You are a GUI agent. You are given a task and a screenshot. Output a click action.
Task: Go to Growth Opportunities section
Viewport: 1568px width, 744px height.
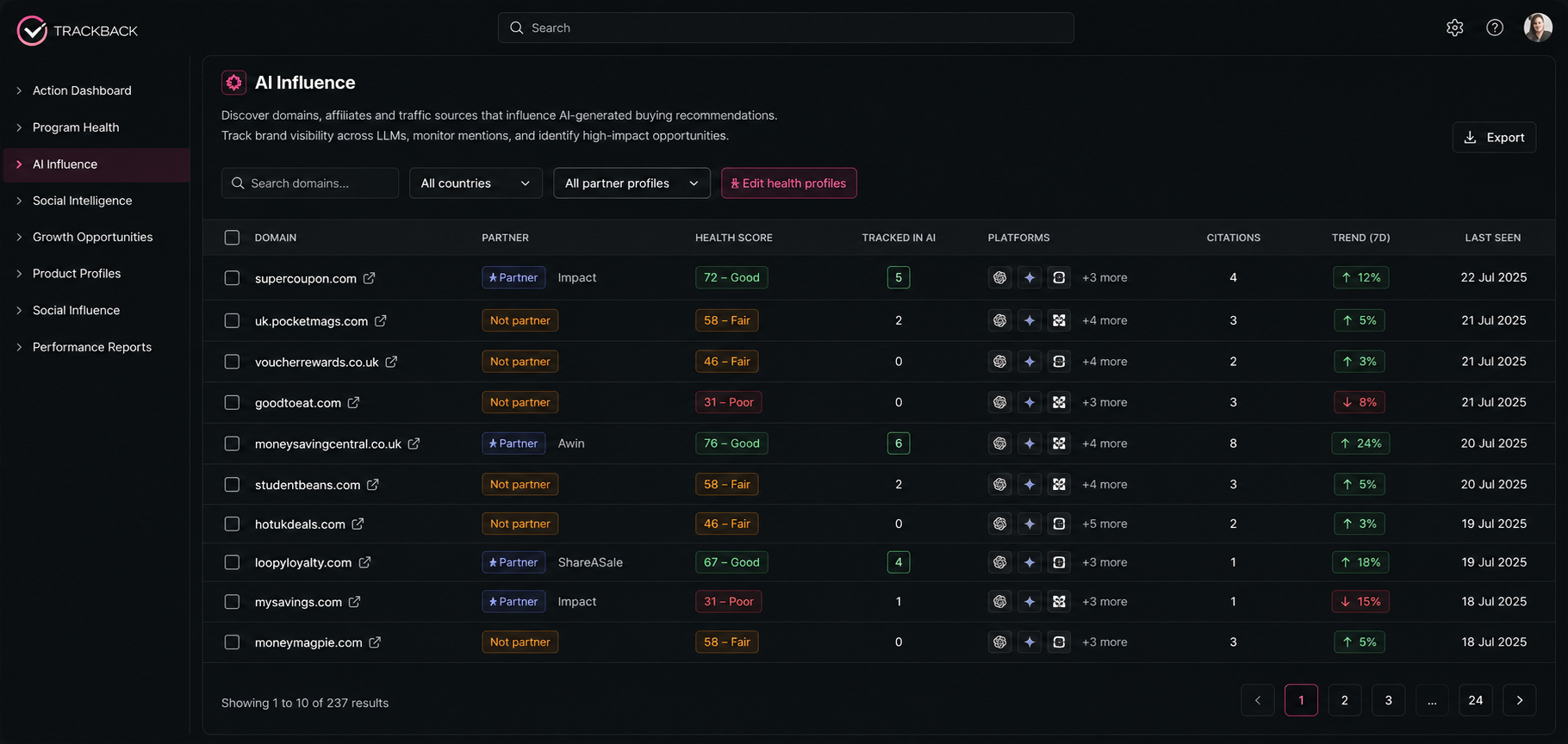(x=92, y=237)
